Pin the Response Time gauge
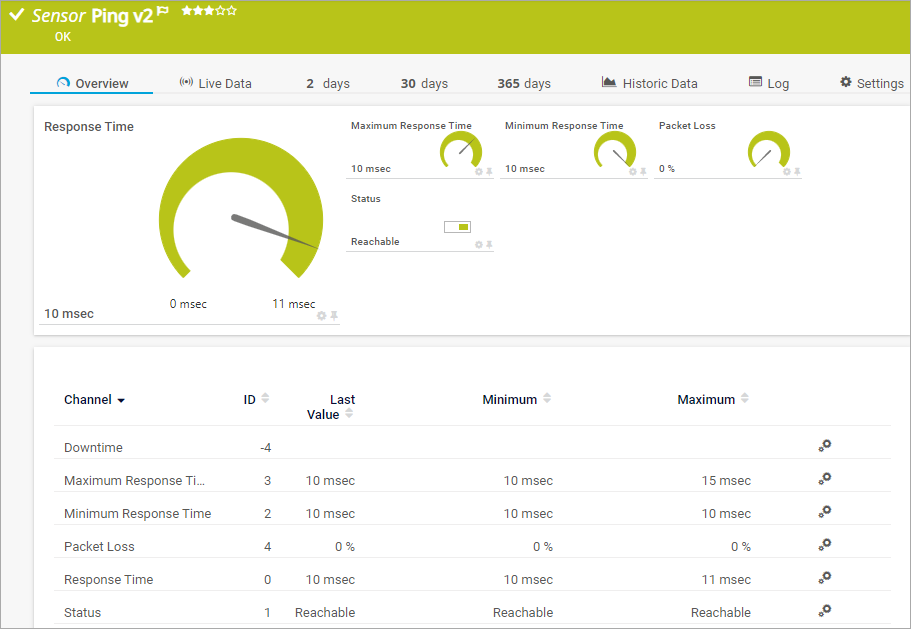The image size is (911, 629). 334,315
